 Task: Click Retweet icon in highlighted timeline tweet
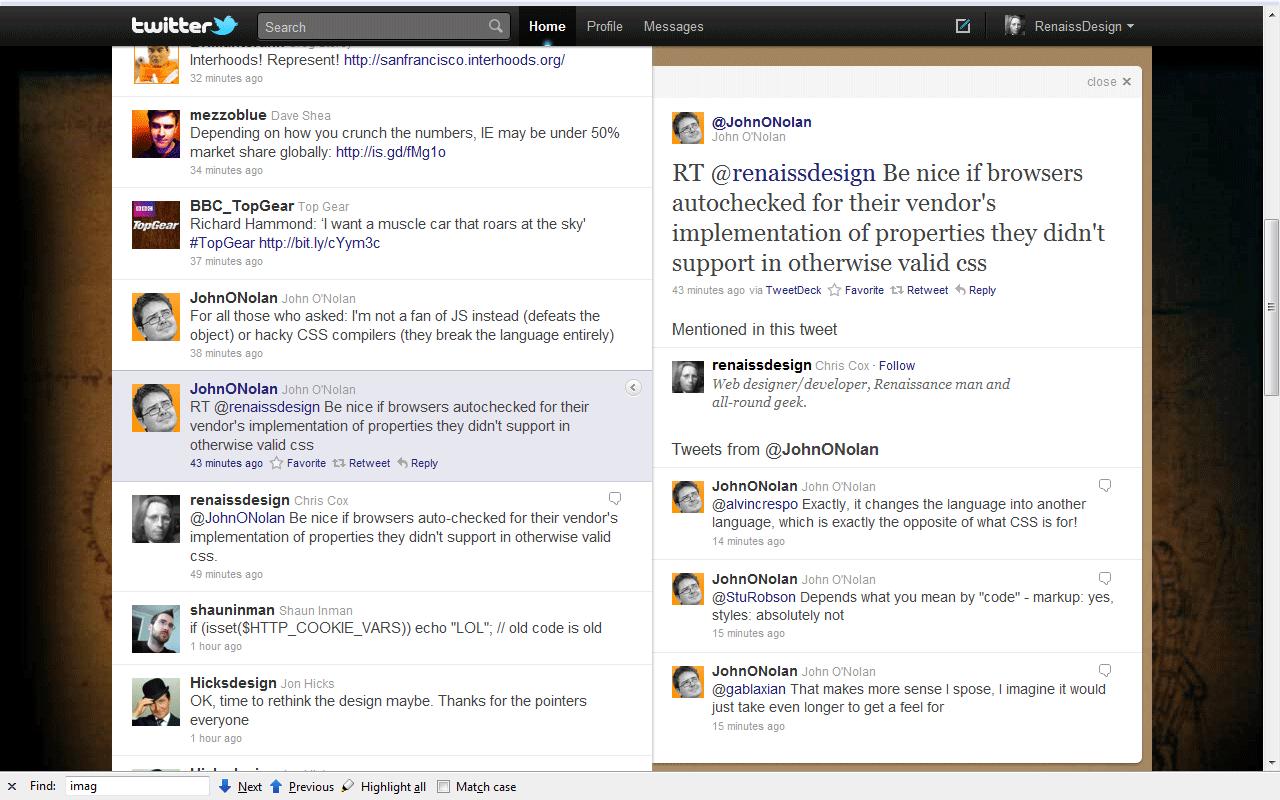click(340, 463)
